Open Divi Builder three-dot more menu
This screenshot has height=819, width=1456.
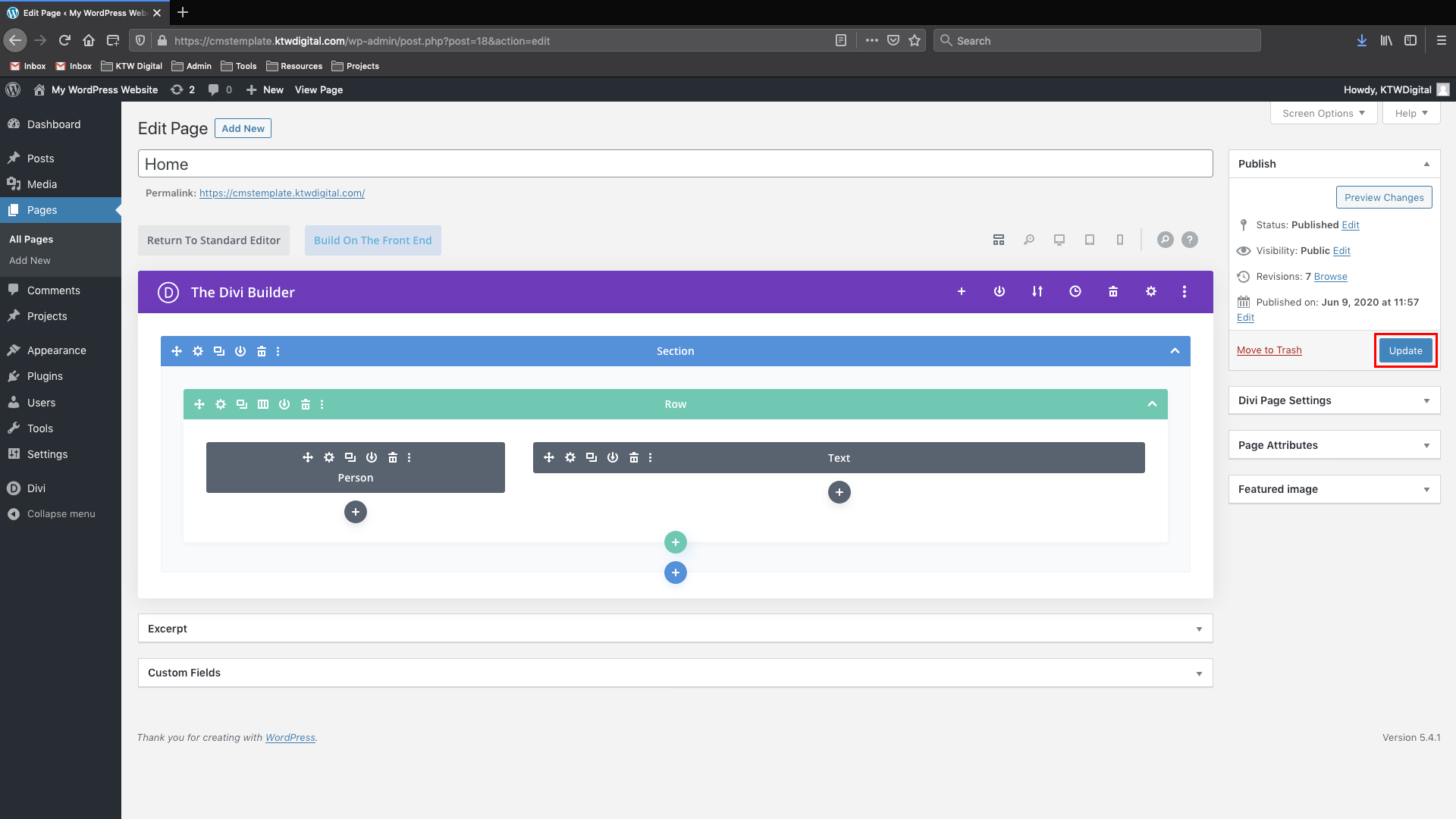(x=1185, y=292)
